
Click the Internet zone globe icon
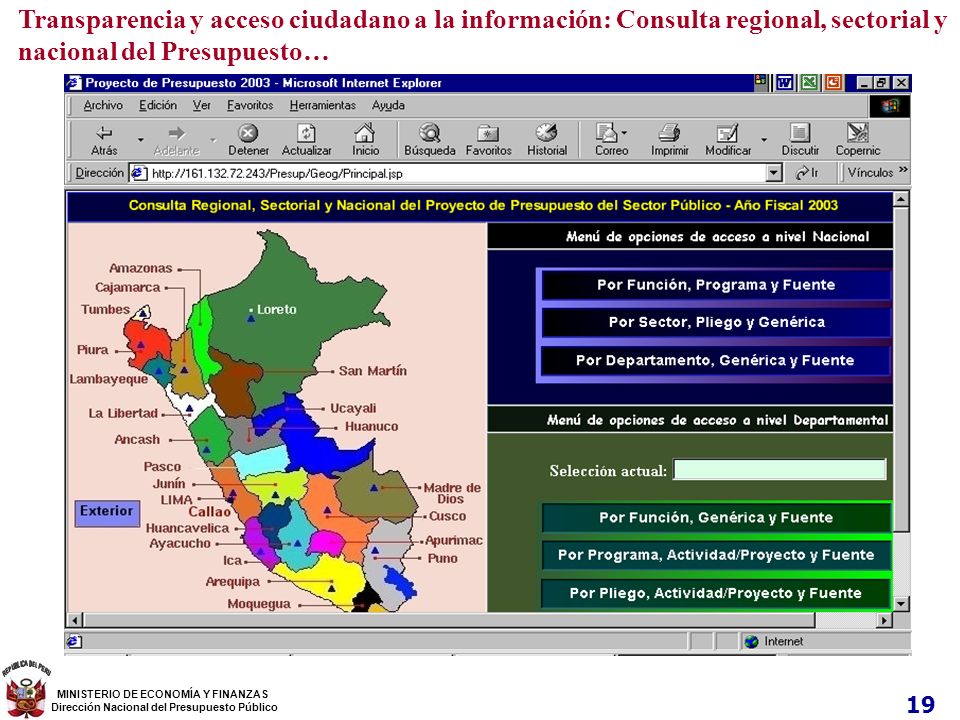pyautogui.click(x=752, y=641)
